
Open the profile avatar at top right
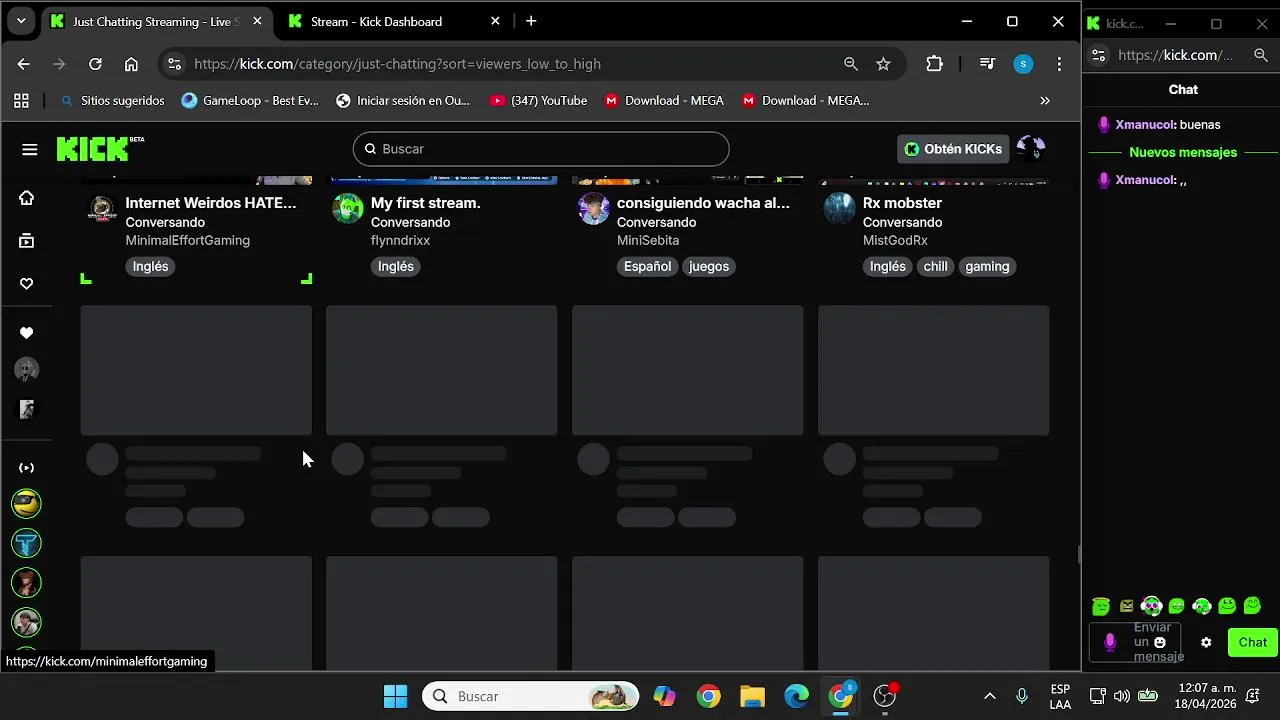1030,149
